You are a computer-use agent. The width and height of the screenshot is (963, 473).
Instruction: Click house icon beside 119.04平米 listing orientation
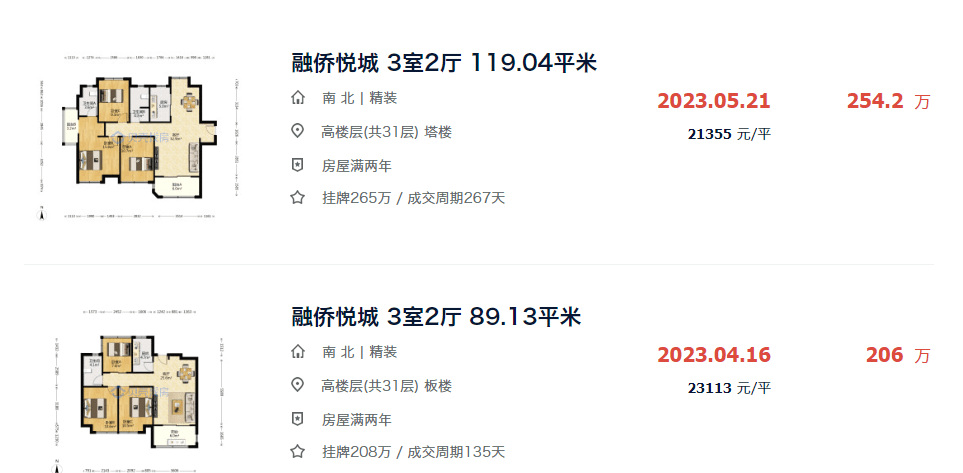298,98
